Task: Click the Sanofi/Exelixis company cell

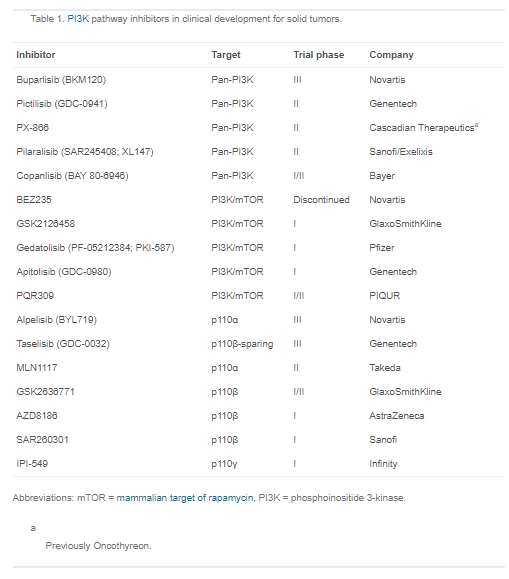Action: click(401, 152)
